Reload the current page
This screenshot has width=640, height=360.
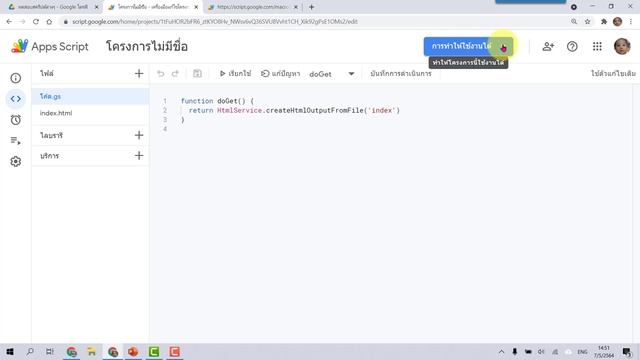point(36,22)
